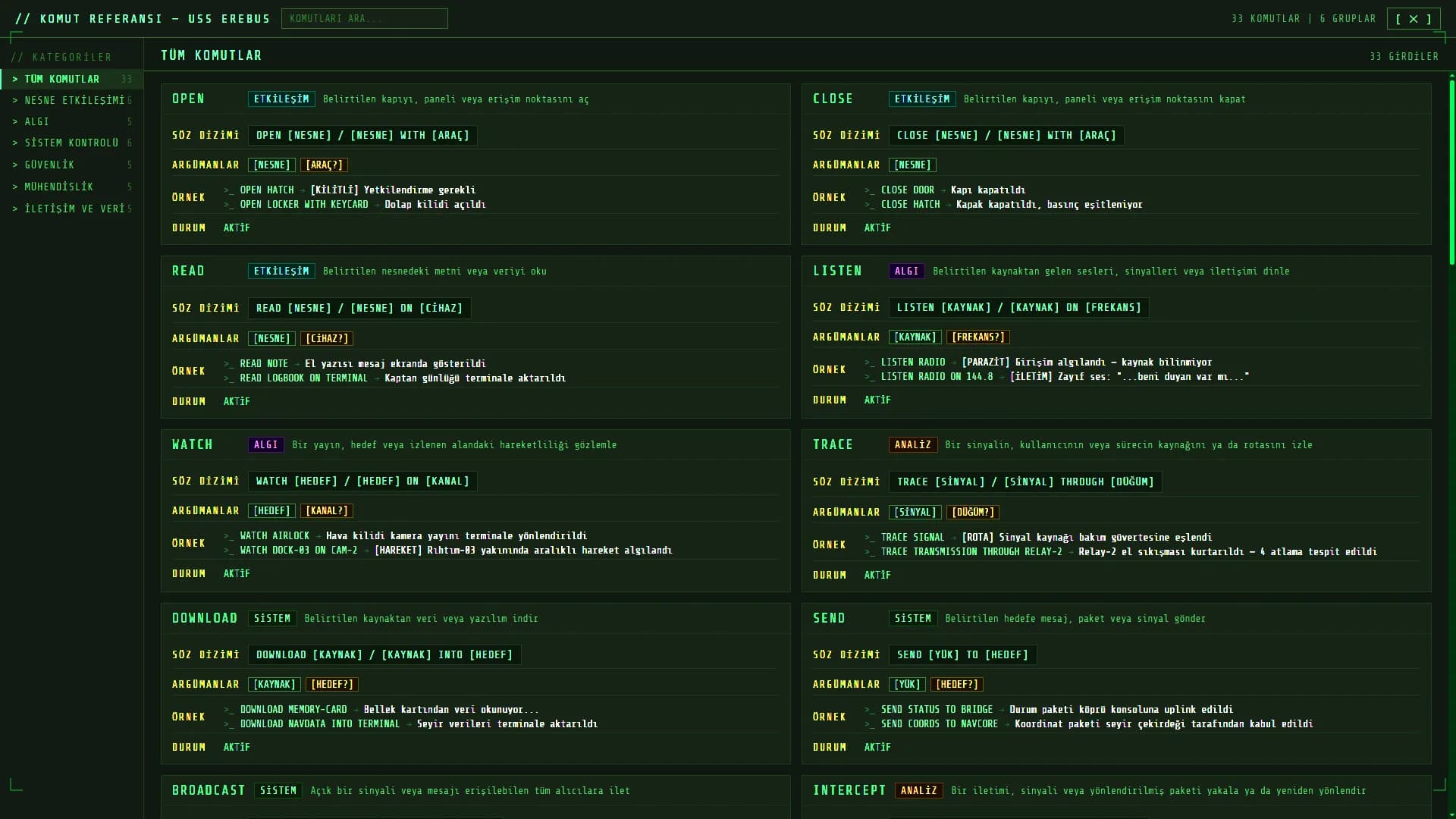1456x819 pixels.
Task: Click syntax 'OPEN [NESNE] / [NESNE] WITH [ARAÇ]'
Action: click(362, 135)
